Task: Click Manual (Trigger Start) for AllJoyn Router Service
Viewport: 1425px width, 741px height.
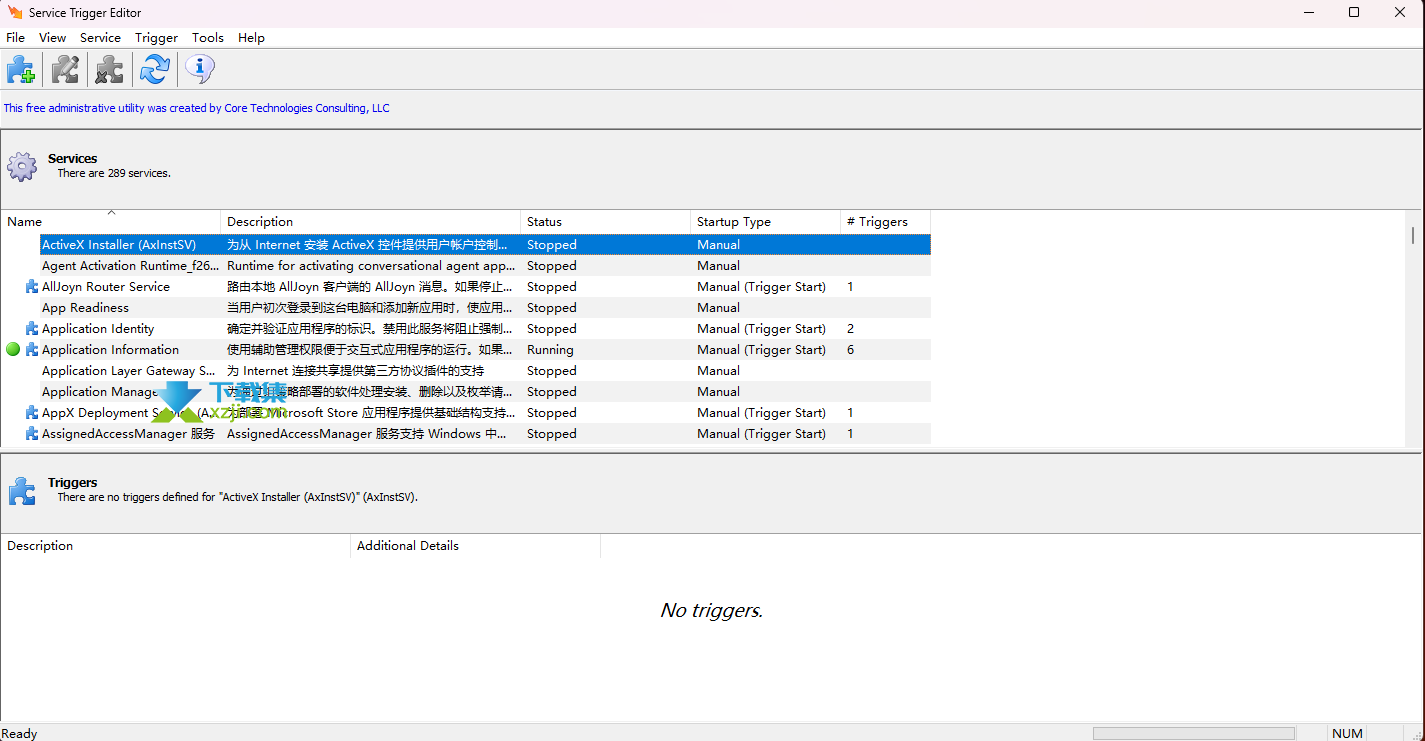Action: pyautogui.click(x=761, y=287)
